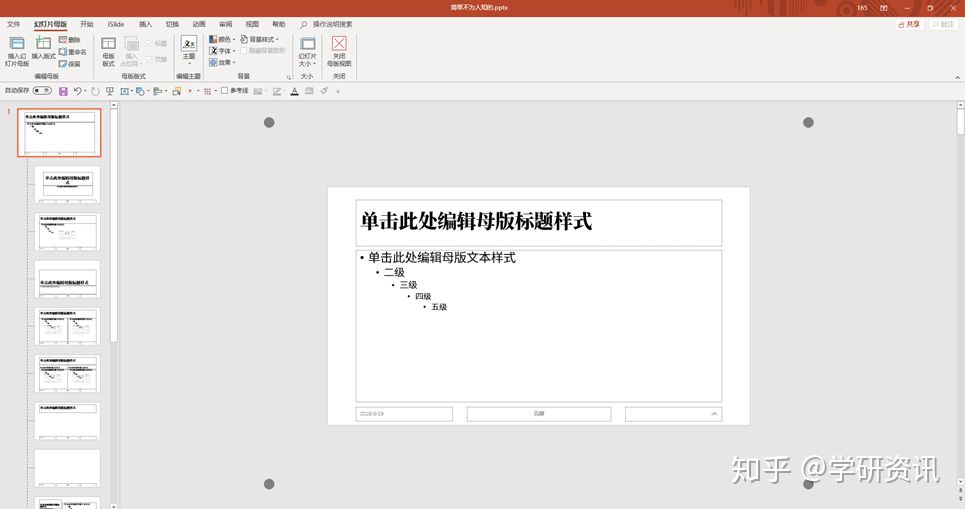Open the Themes (主题) gallery
The image size is (965, 509).
click(x=189, y=51)
